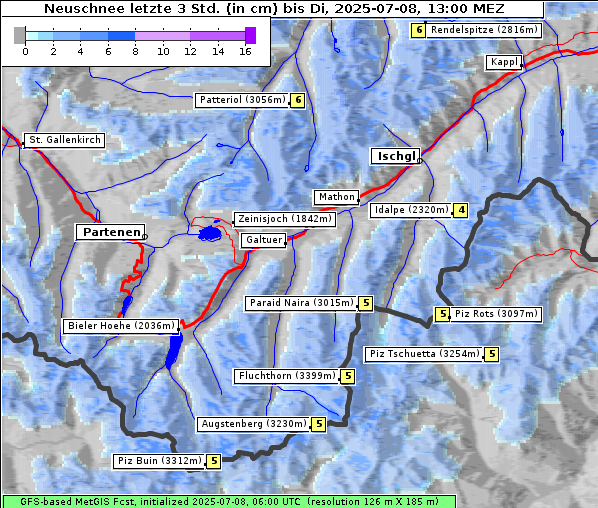Click the yellow 4 value beside Idalpe

point(461,210)
